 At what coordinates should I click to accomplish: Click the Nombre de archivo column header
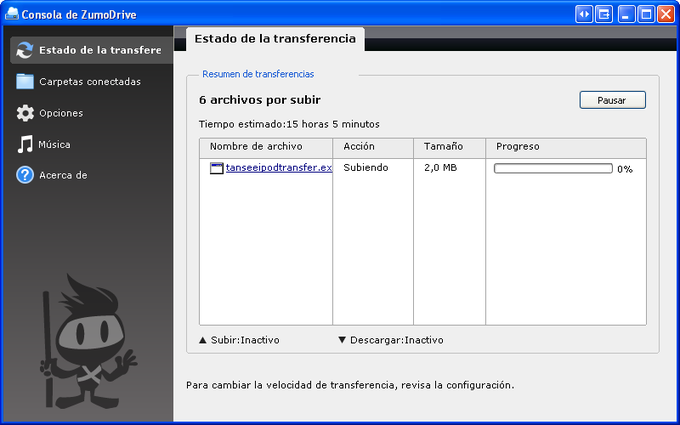[266, 147]
